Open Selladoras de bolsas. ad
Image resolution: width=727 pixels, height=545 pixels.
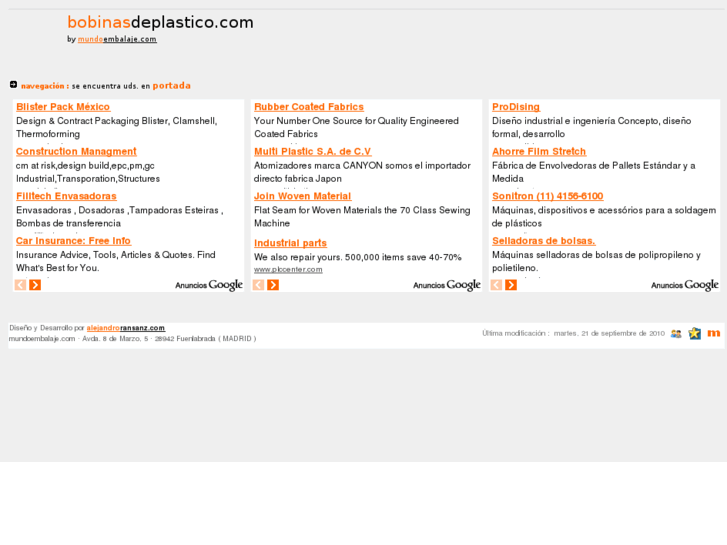pyautogui.click(x=544, y=241)
